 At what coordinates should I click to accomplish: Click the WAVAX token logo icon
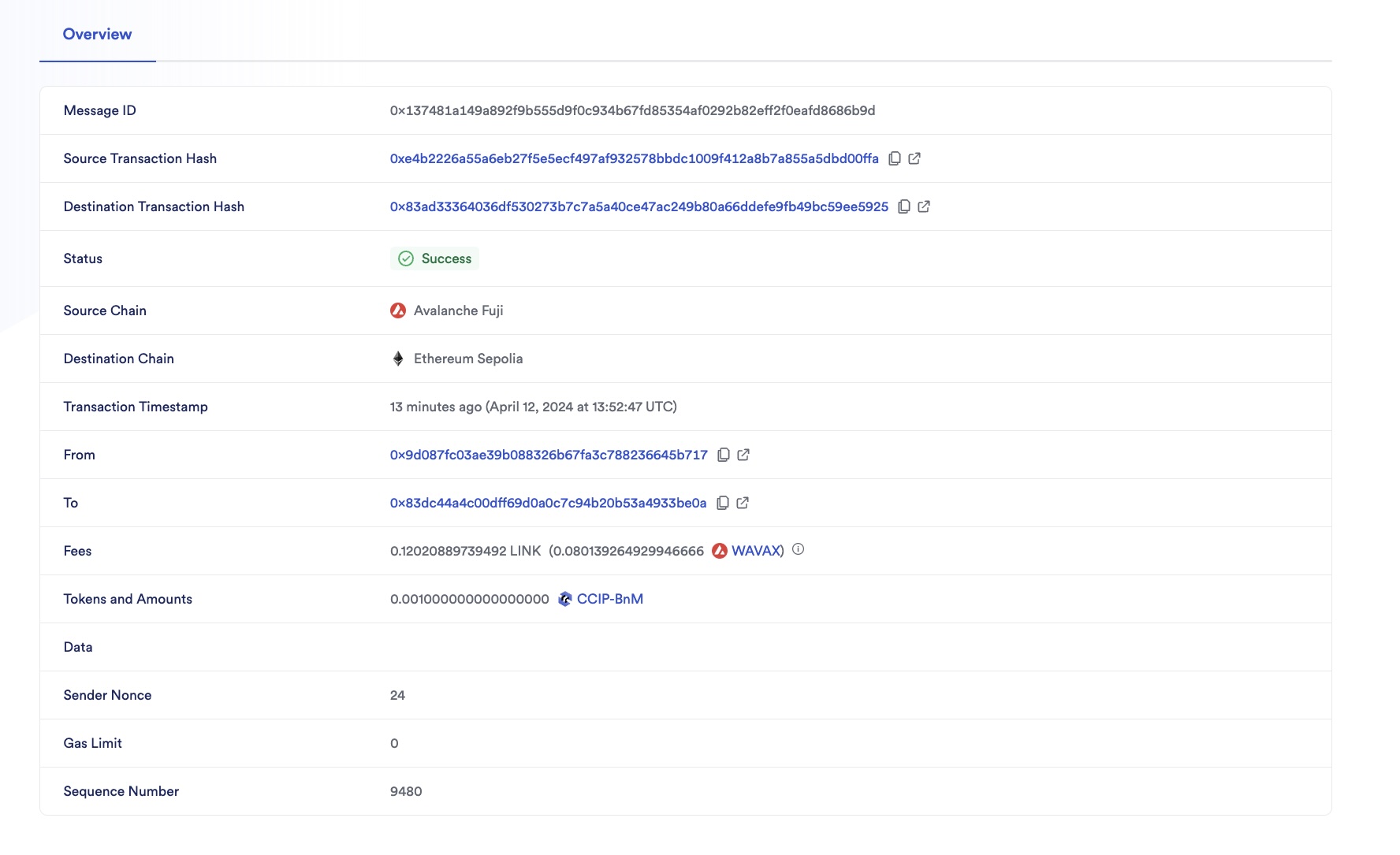coord(719,551)
